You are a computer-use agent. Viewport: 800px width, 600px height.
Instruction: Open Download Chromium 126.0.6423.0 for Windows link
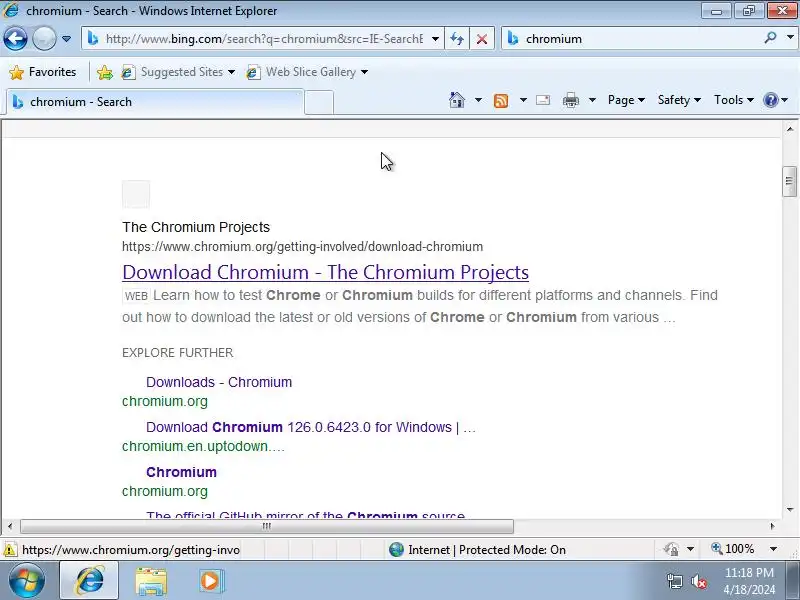311,427
